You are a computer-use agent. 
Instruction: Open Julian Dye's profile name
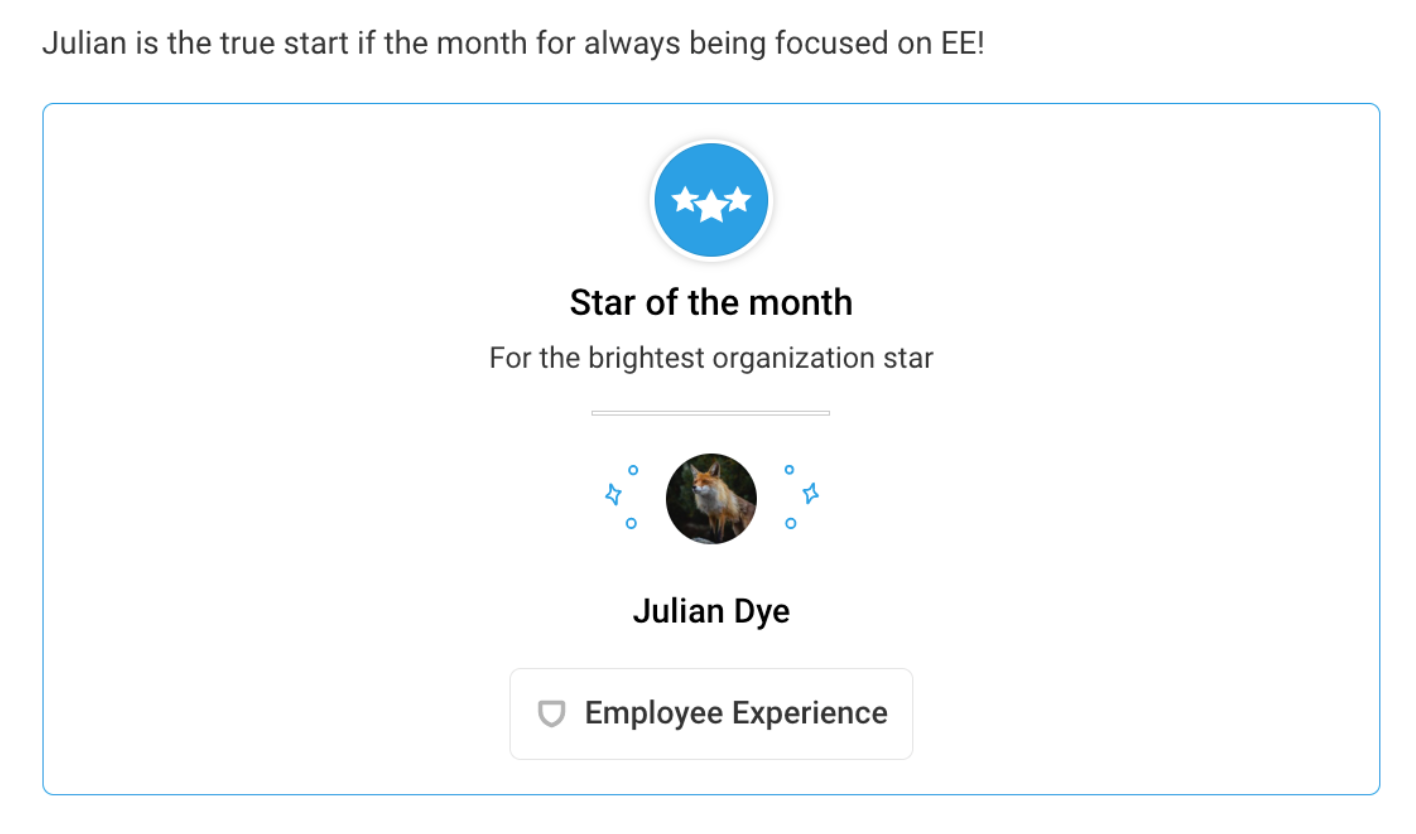pos(711,611)
